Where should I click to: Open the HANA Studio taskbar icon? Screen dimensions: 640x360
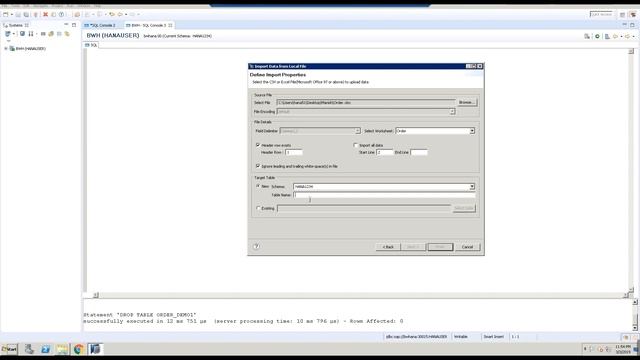pos(95,349)
